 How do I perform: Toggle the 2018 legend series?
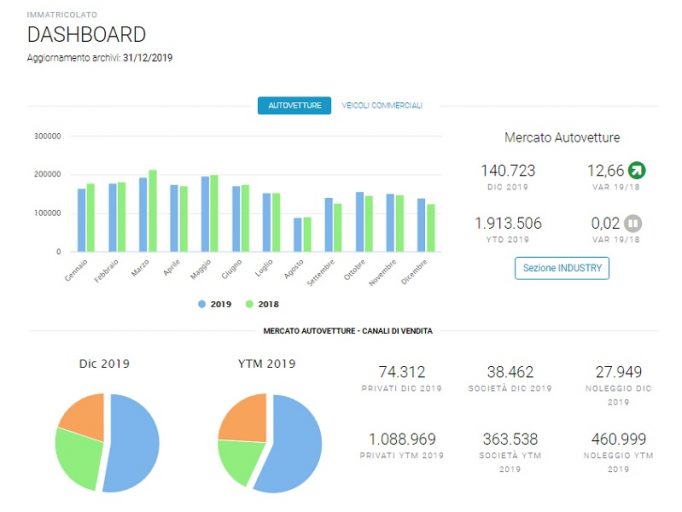point(262,304)
